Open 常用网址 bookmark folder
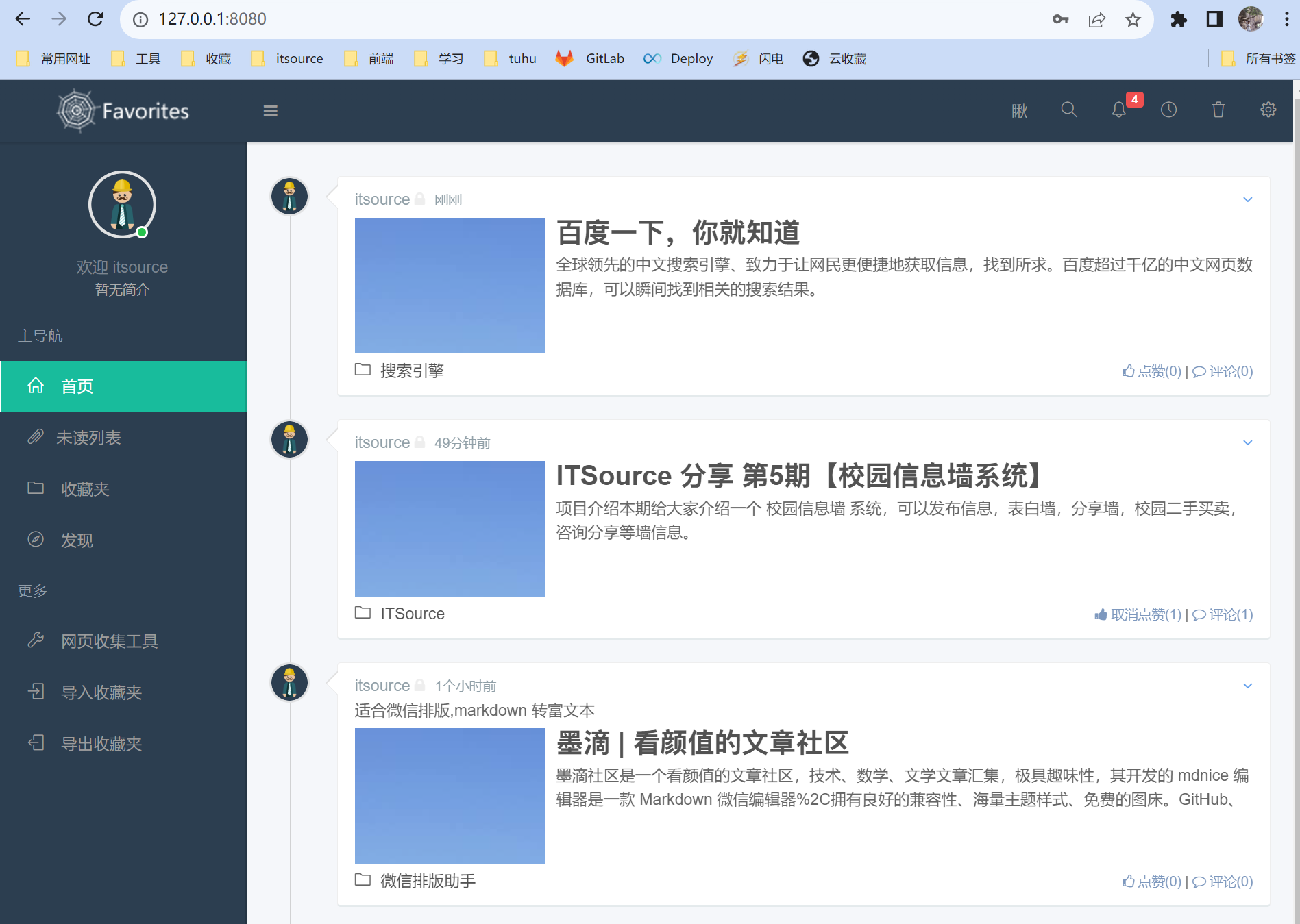 (x=53, y=59)
